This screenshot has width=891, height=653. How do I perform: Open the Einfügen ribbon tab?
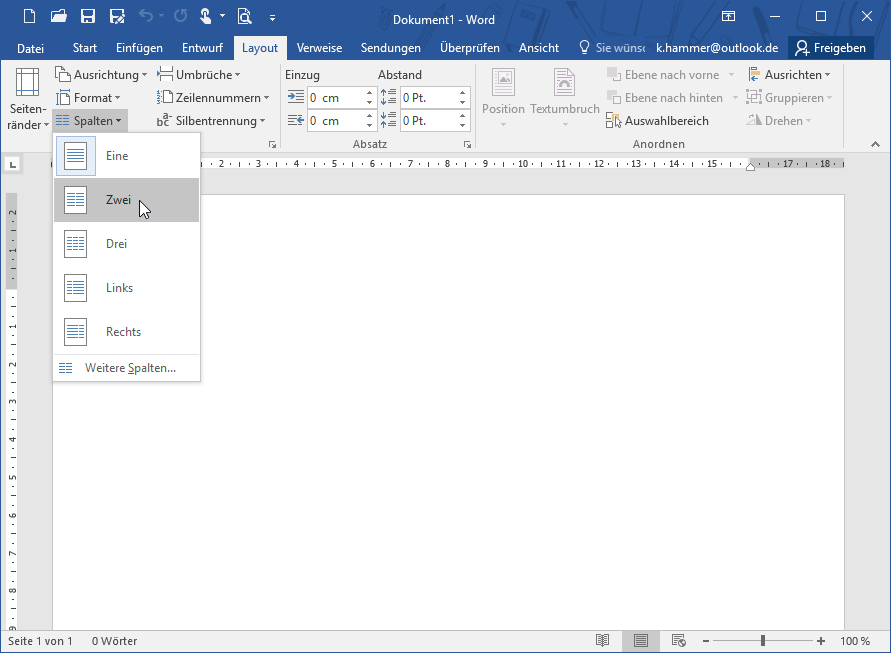tap(139, 48)
